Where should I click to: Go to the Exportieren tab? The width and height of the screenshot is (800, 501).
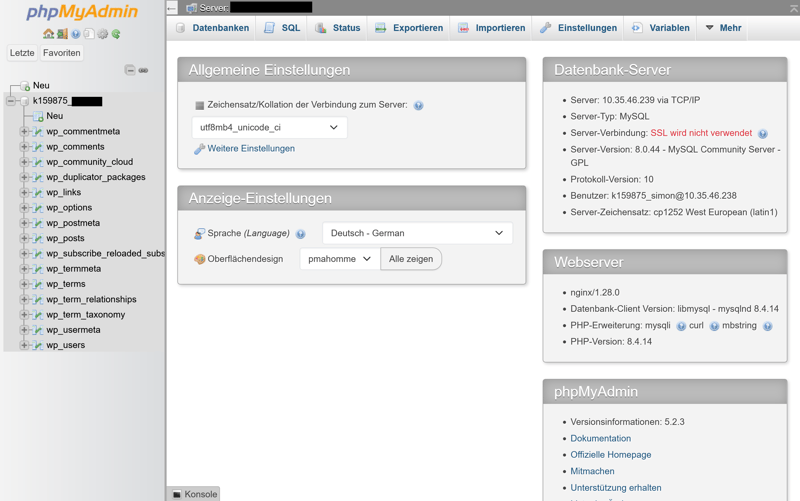(409, 28)
